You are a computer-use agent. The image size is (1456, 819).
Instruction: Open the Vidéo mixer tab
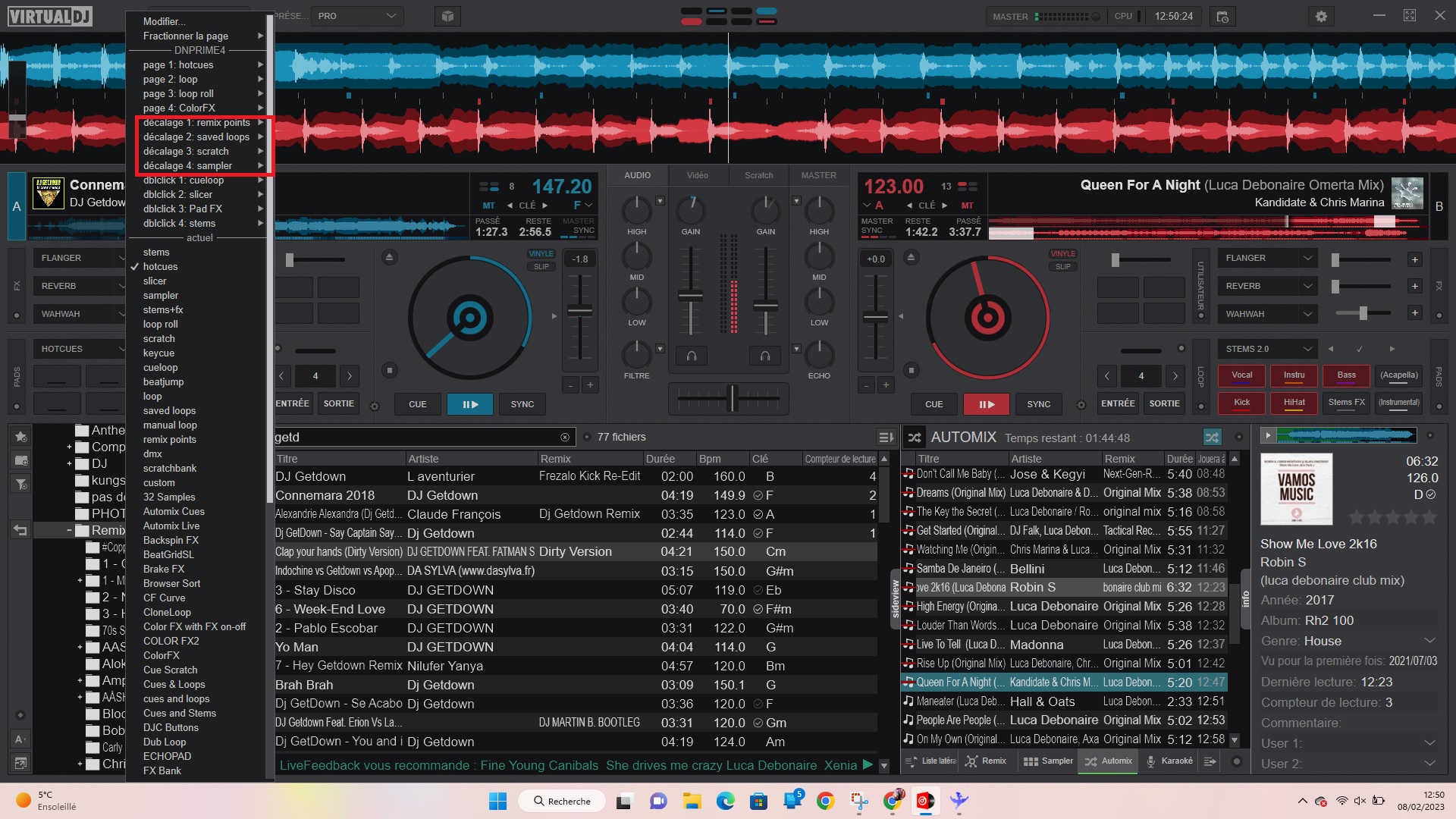697,175
